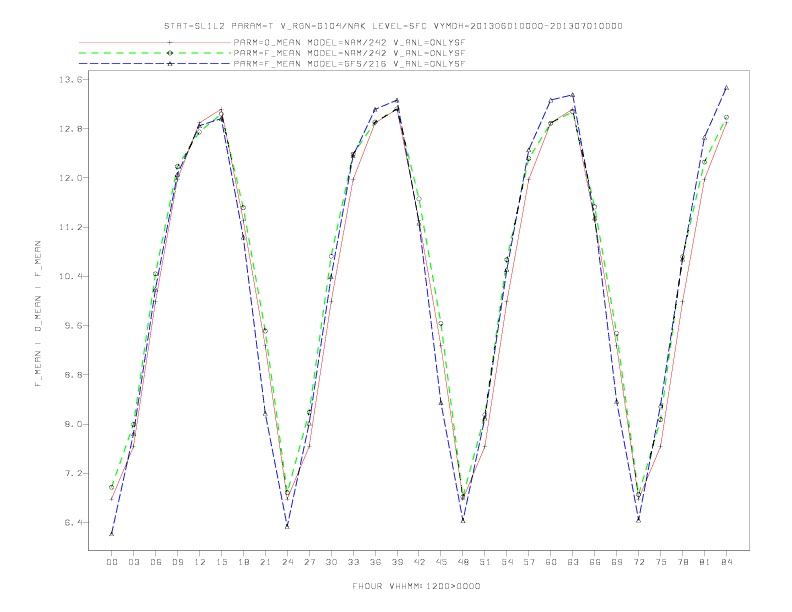The image size is (792, 612).
Task: Click the x-axis hour label 60
Action: pos(551,562)
